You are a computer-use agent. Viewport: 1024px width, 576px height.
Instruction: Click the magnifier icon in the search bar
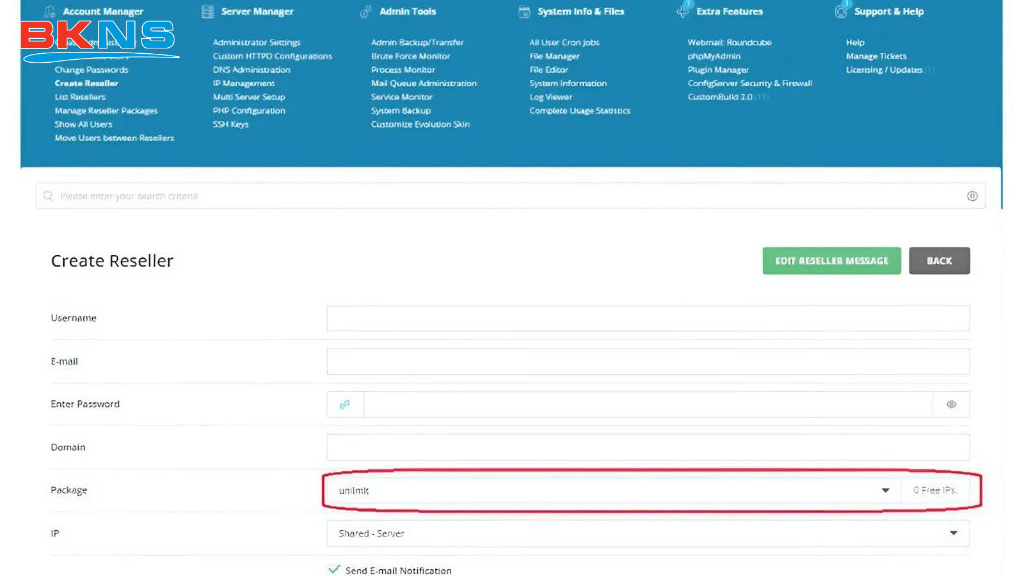(x=48, y=196)
